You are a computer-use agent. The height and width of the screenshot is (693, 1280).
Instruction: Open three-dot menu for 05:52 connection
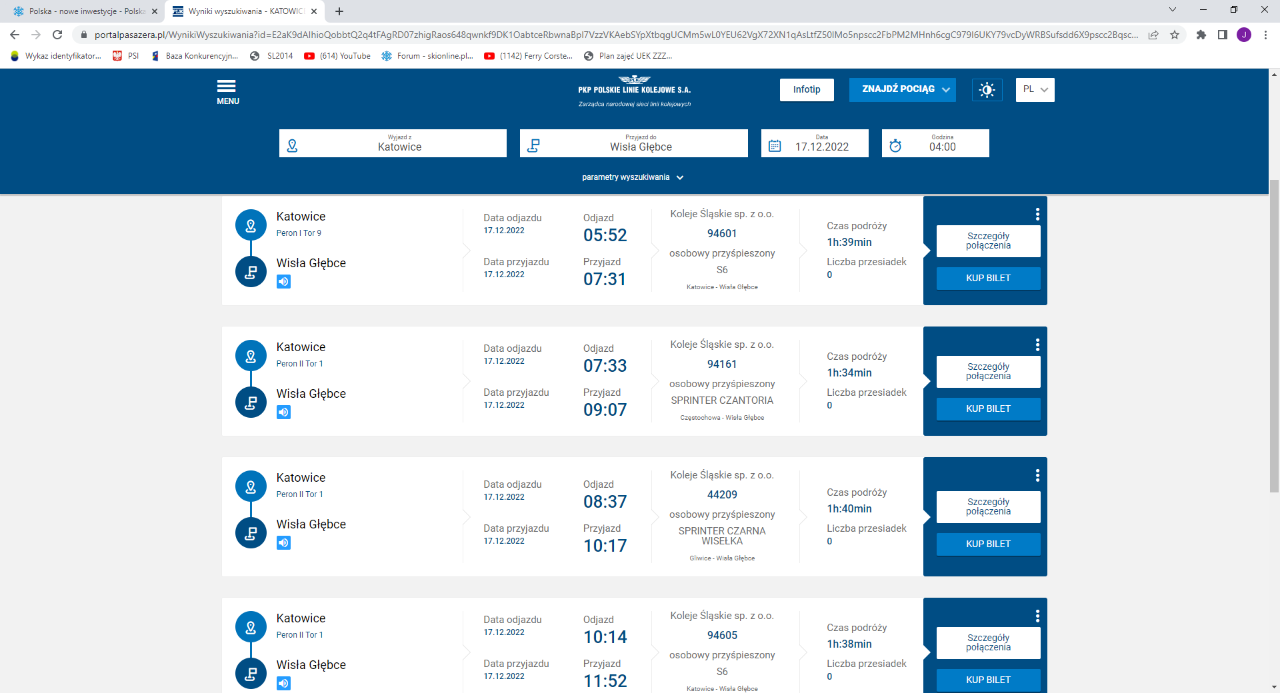tap(1038, 214)
